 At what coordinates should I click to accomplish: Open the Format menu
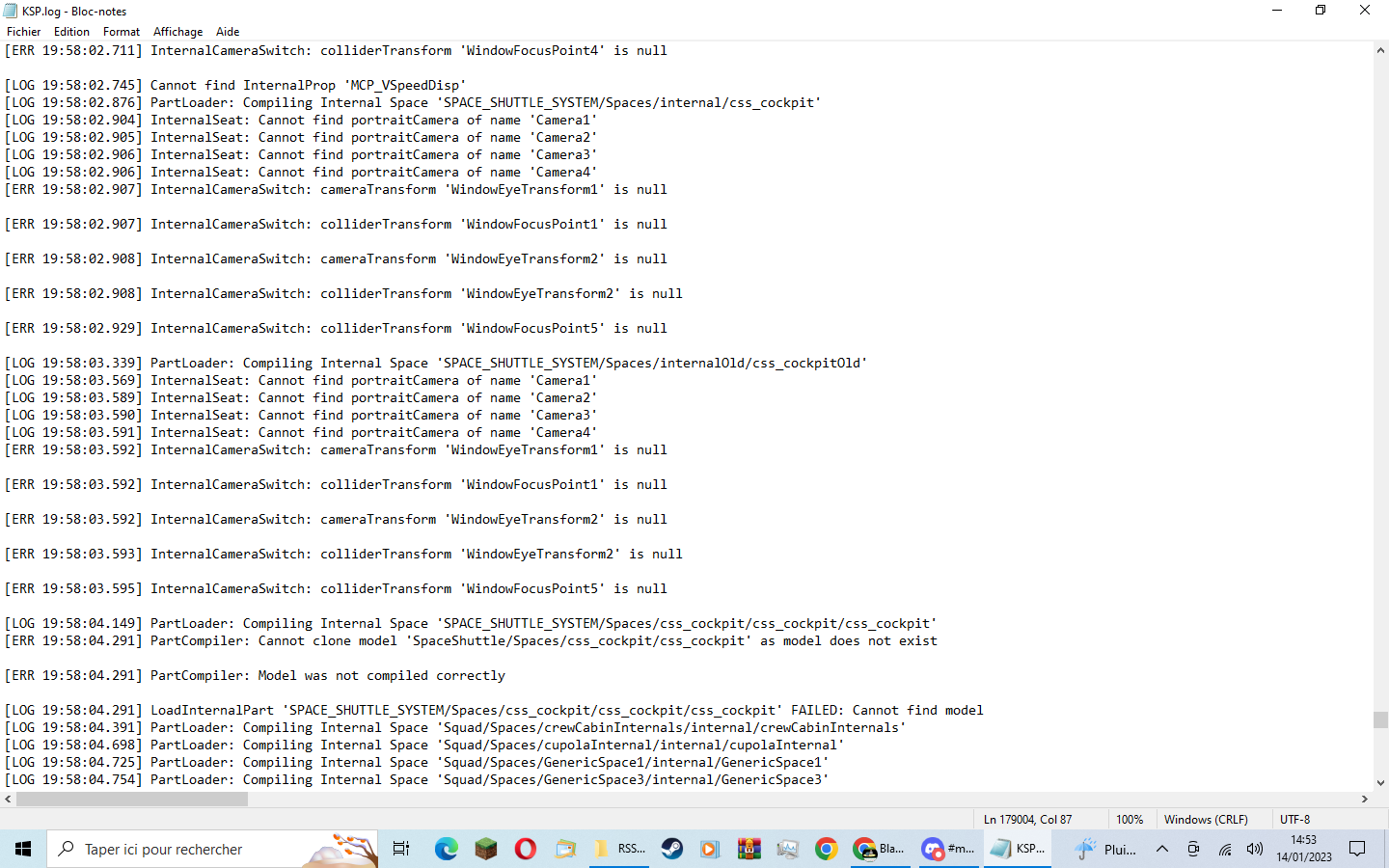(121, 31)
